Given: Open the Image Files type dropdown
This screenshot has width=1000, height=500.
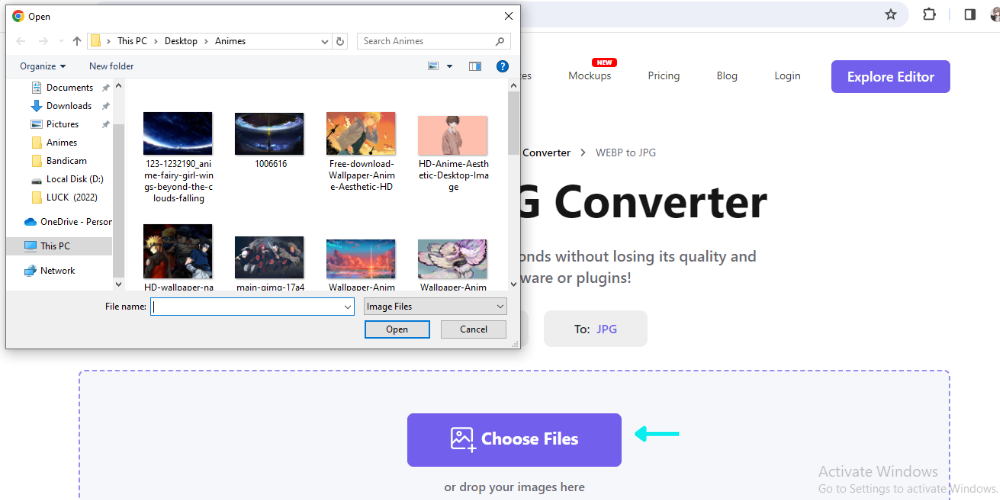Looking at the screenshot, I should [x=435, y=307].
